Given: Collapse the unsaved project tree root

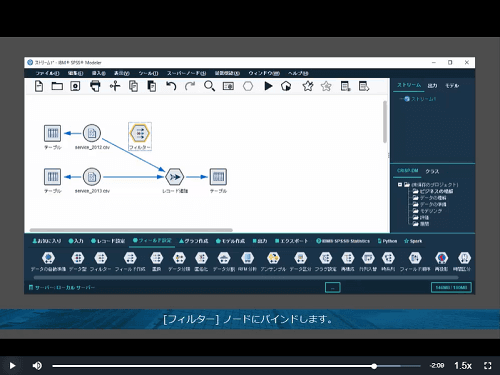Looking at the screenshot, I should [400, 184].
